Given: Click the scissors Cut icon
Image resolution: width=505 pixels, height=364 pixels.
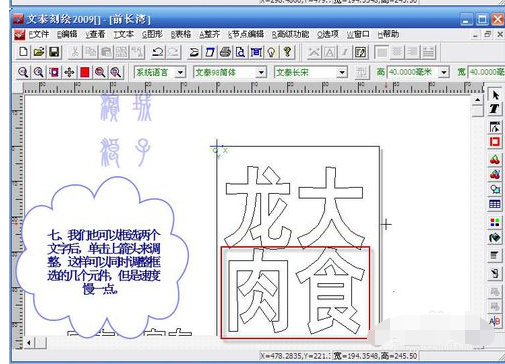Looking at the screenshot, I should click(x=75, y=52).
